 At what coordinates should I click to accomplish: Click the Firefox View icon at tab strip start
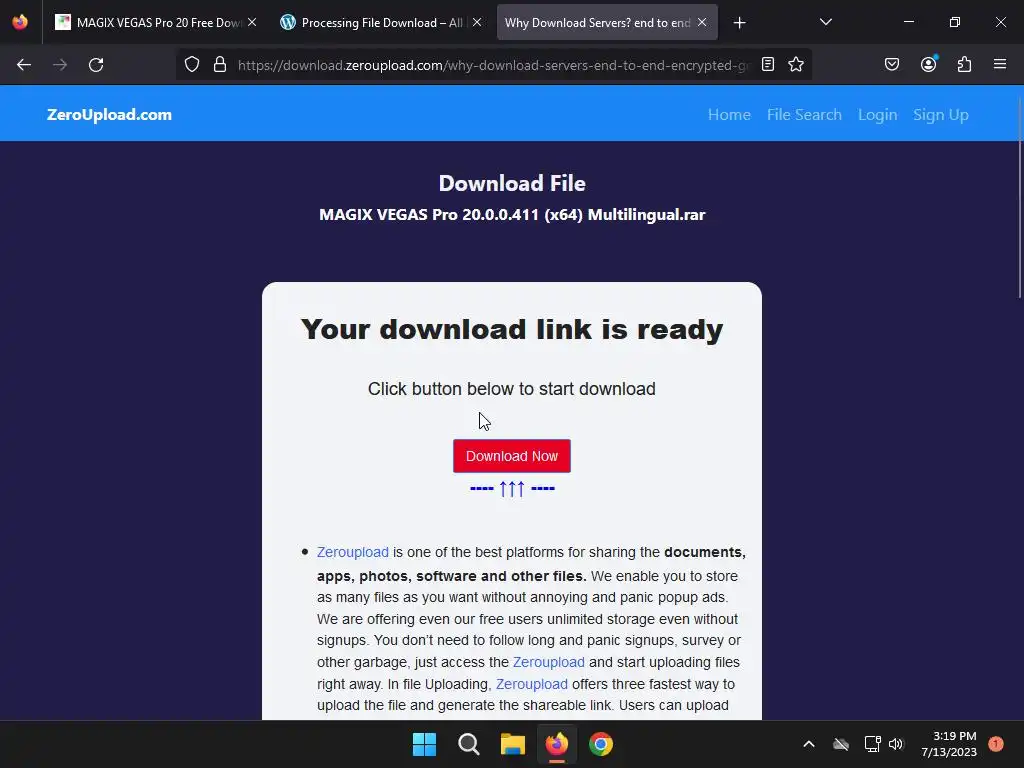(20, 22)
